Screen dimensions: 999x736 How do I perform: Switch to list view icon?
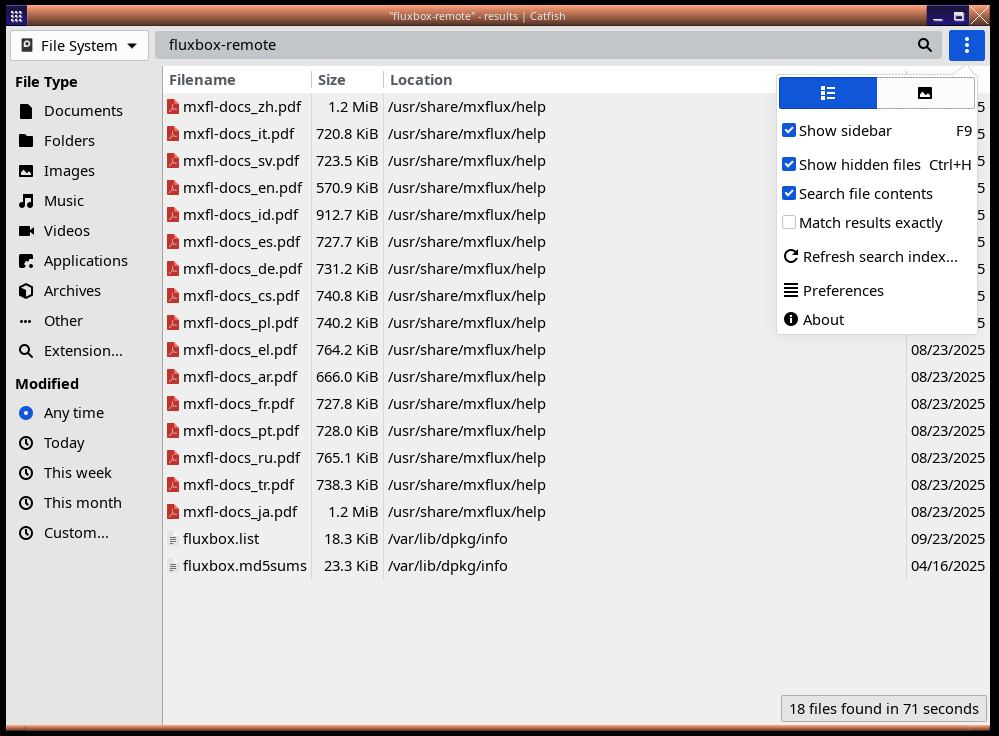828,93
